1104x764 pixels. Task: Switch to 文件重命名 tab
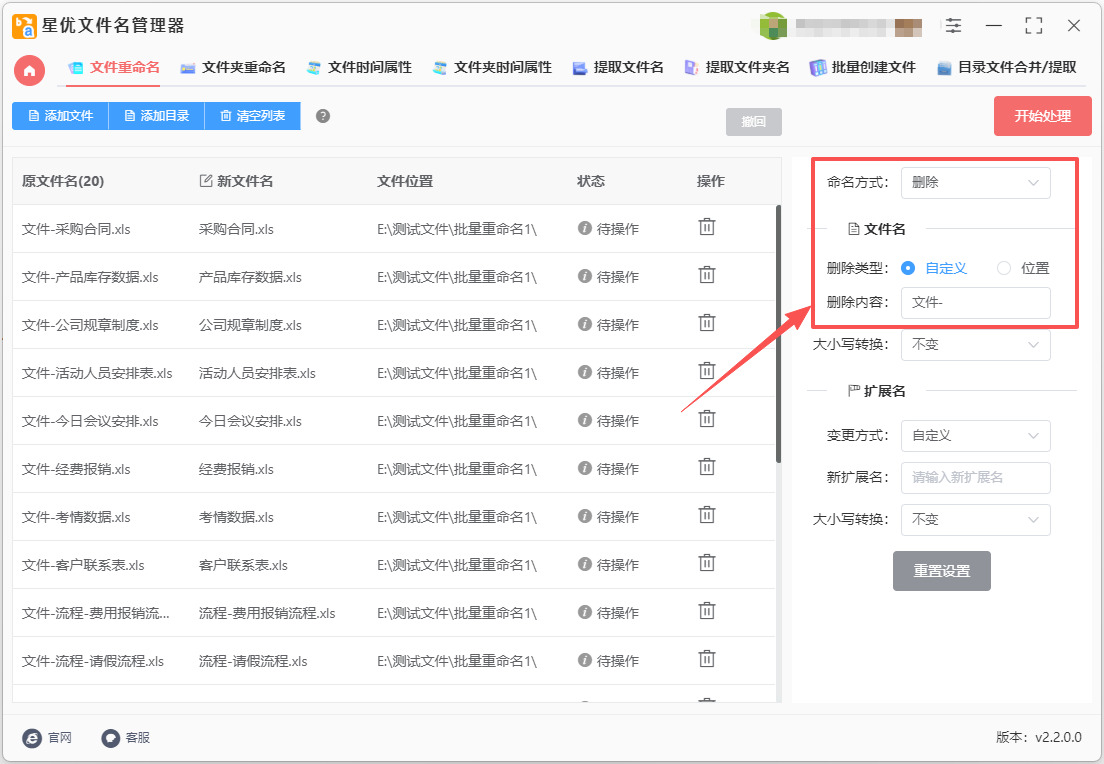[114, 68]
